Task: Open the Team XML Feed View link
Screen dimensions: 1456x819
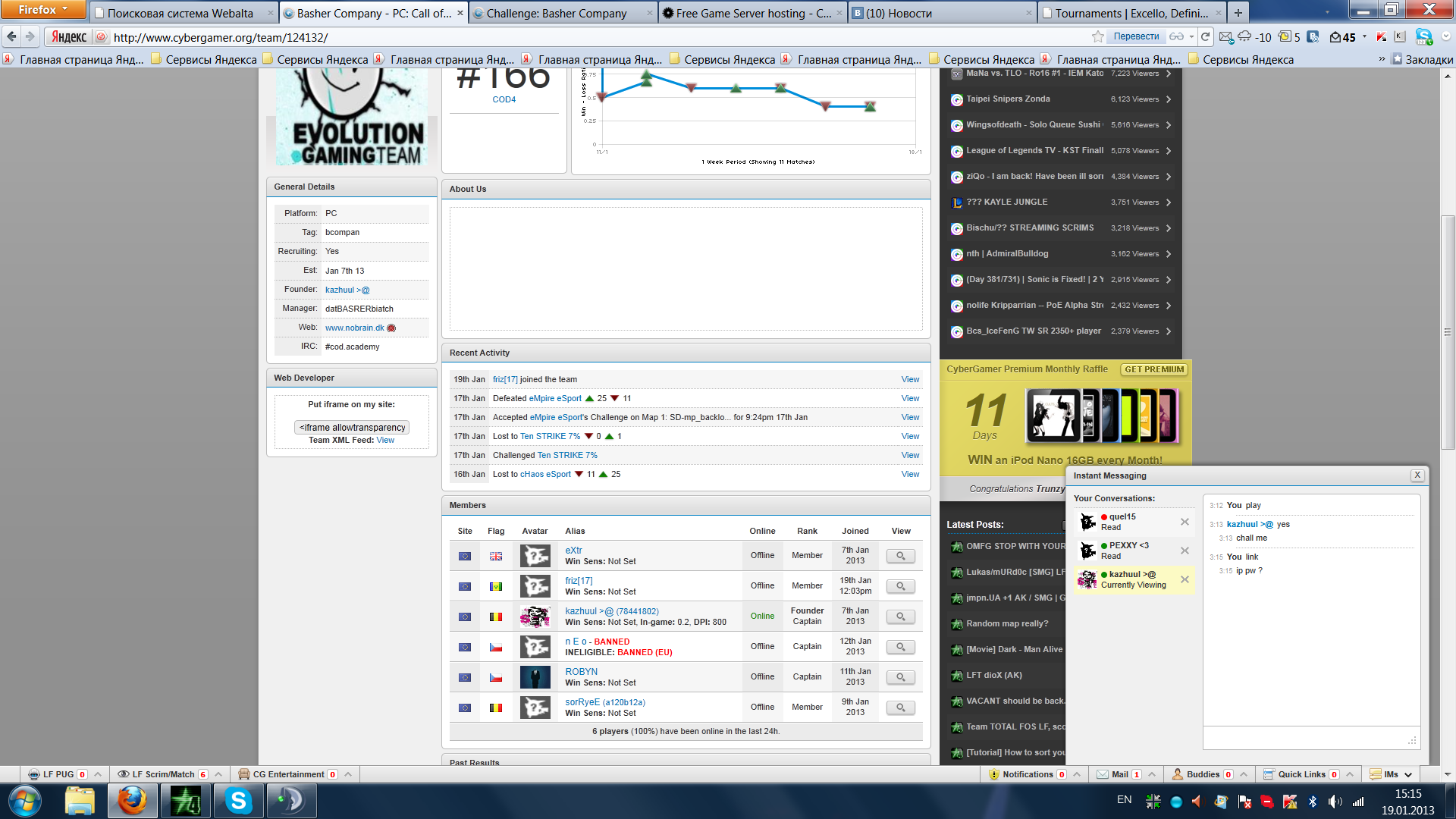Action: 385,440
